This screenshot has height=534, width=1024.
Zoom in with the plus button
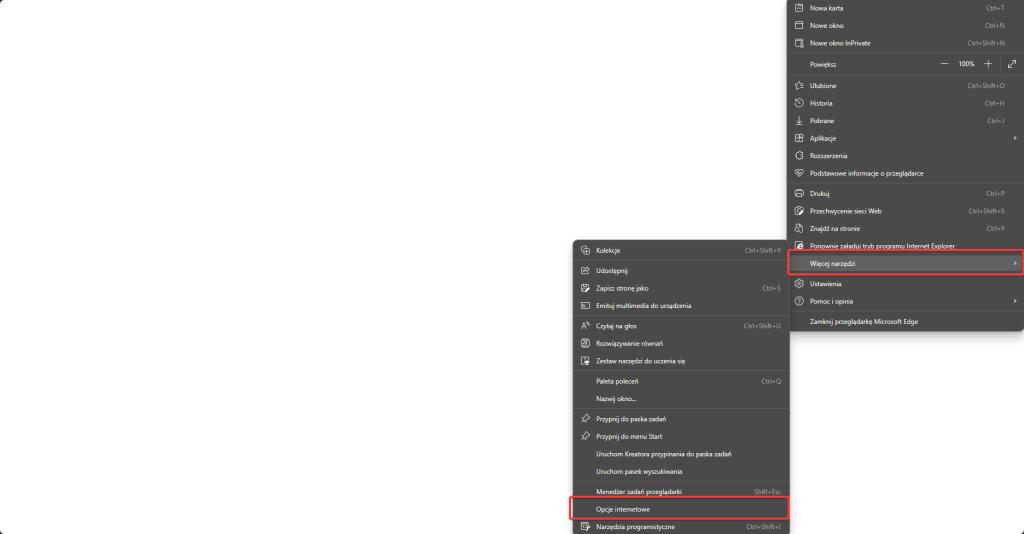click(988, 64)
